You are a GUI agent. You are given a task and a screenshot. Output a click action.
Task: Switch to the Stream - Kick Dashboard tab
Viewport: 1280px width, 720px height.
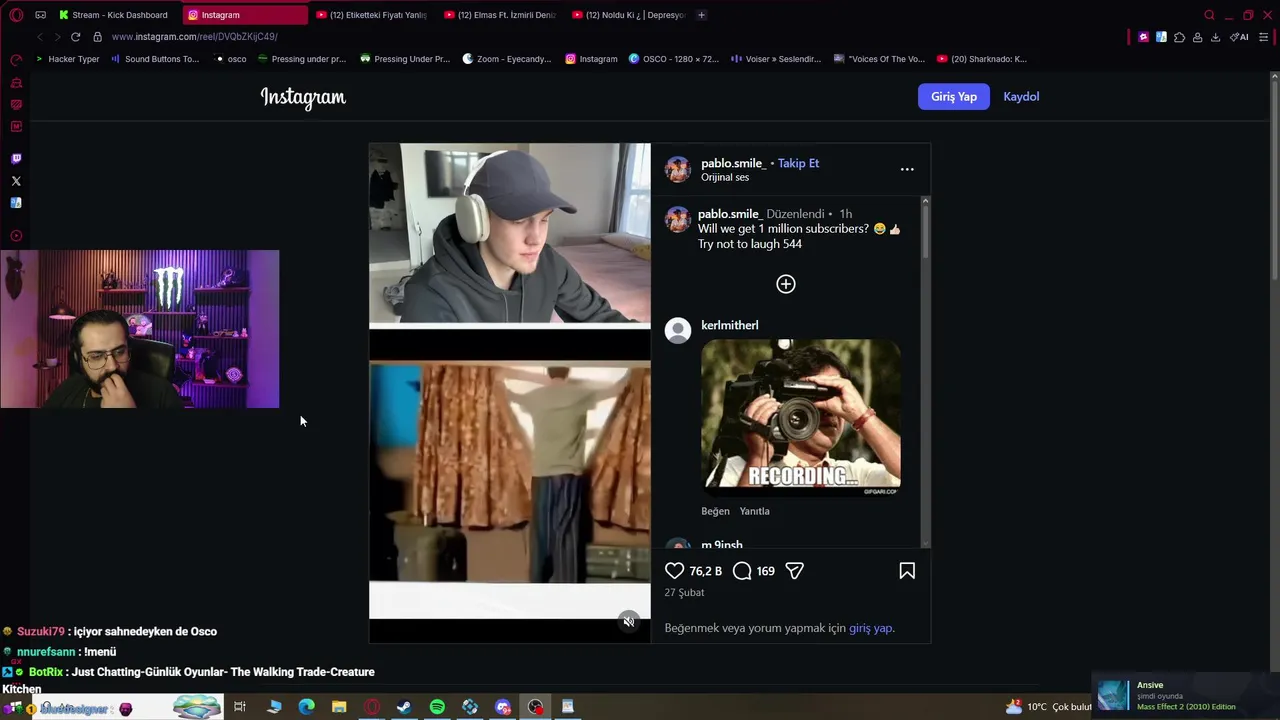(x=113, y=15)
